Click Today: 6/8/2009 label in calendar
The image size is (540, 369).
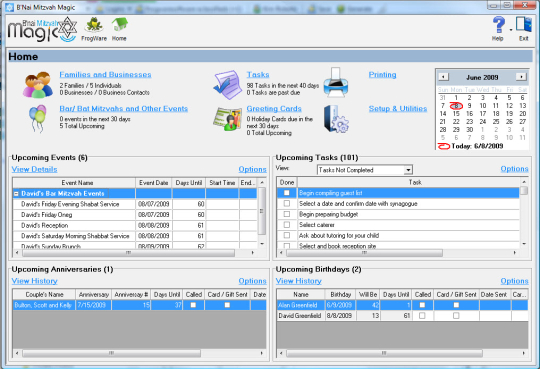point(477,146)
